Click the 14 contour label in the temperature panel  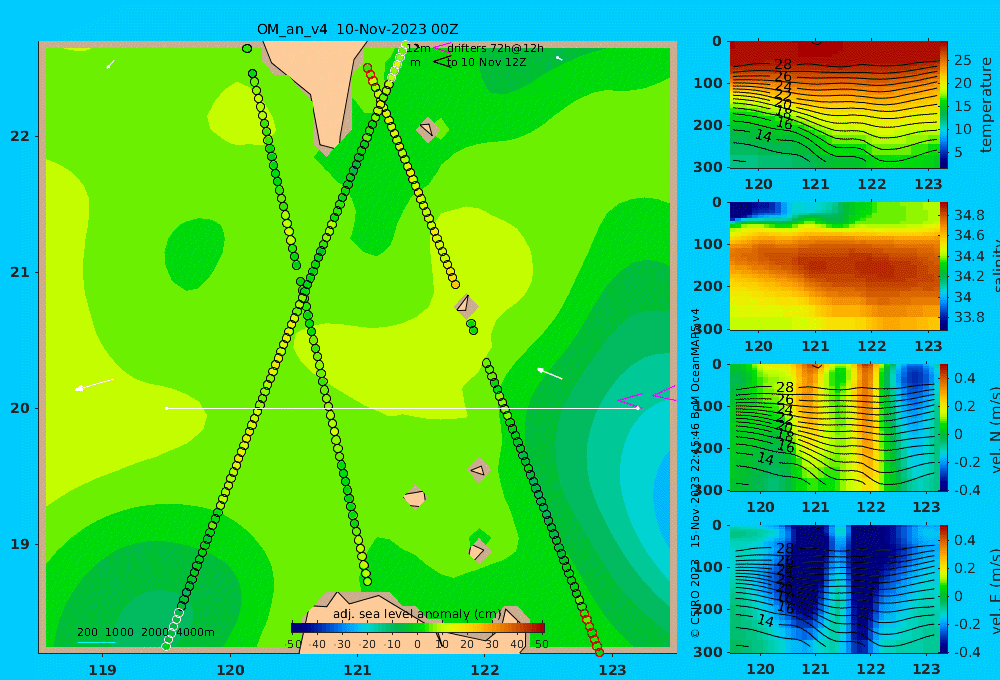coord(763,136)
